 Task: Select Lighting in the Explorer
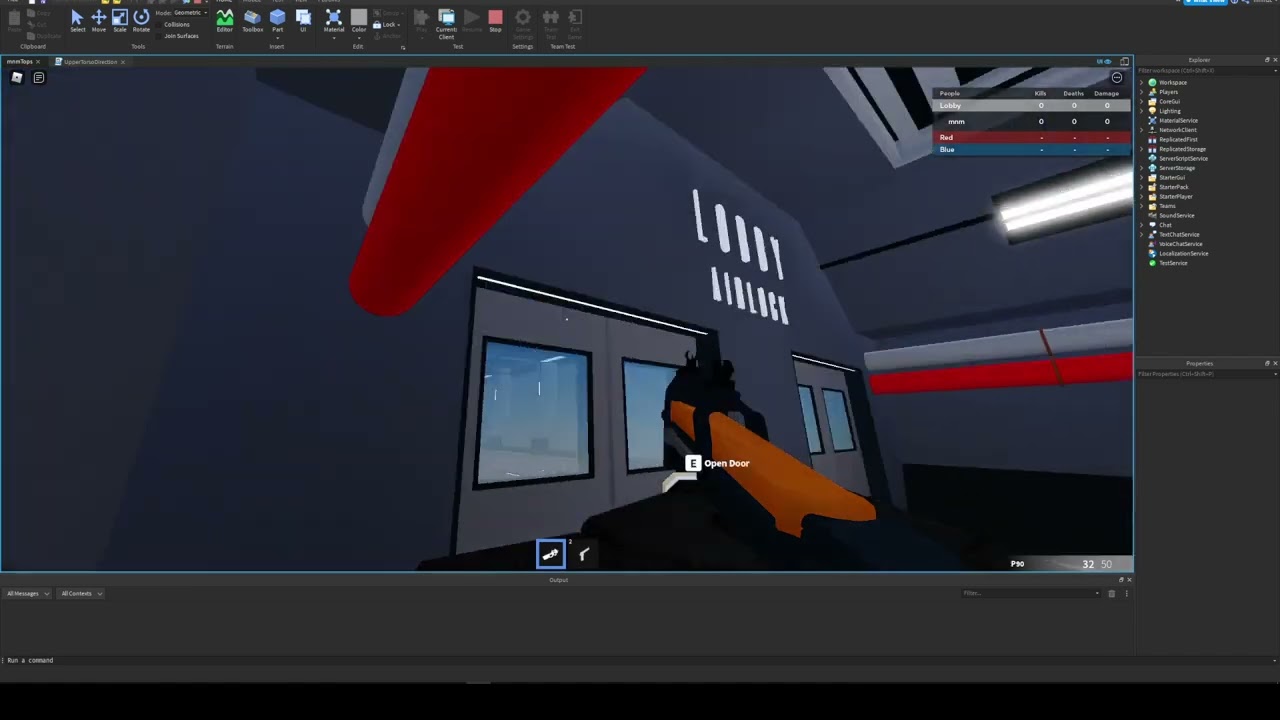pos(1170,111)
